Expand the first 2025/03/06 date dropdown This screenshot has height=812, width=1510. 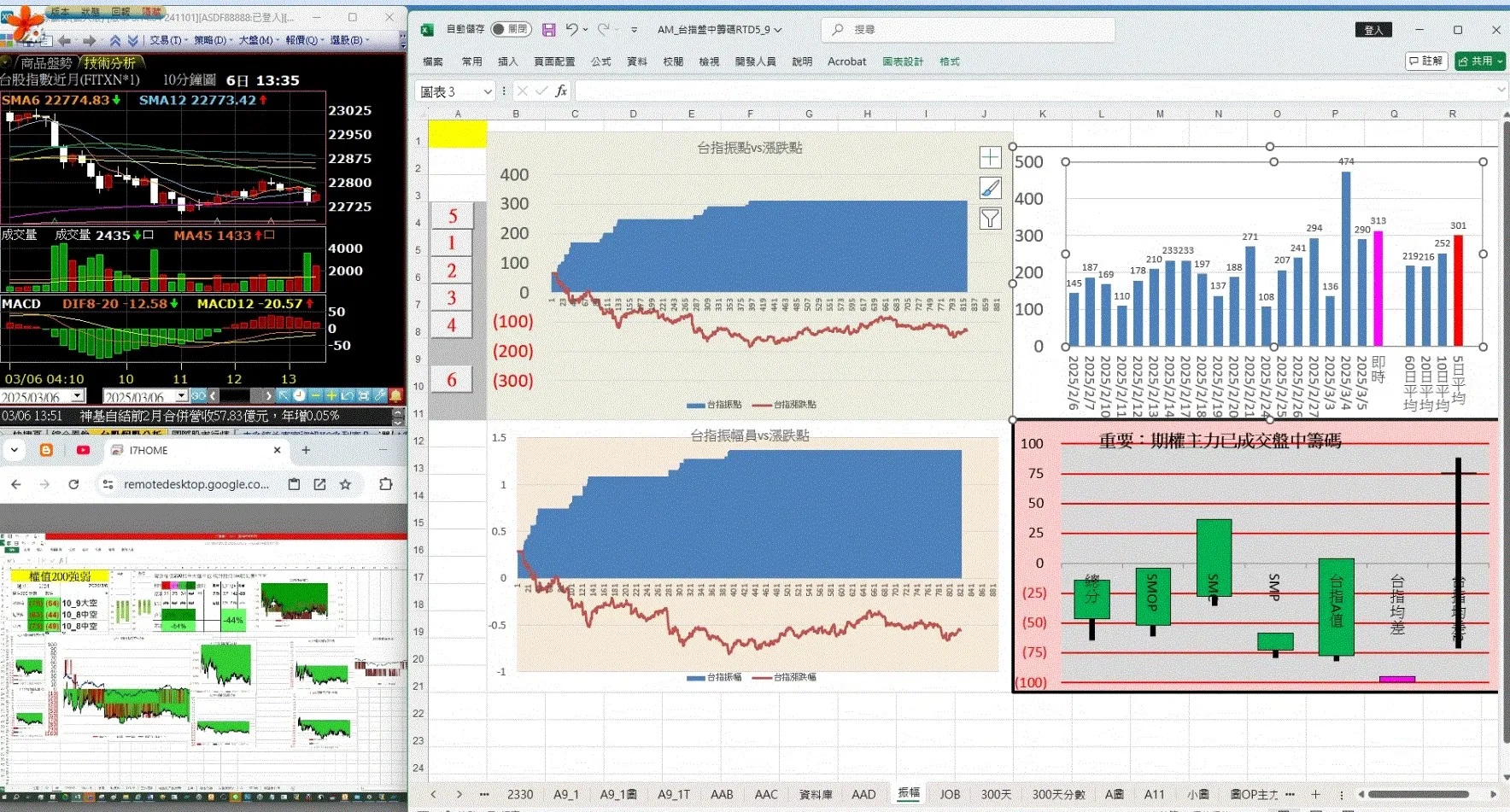coord(78,396)
